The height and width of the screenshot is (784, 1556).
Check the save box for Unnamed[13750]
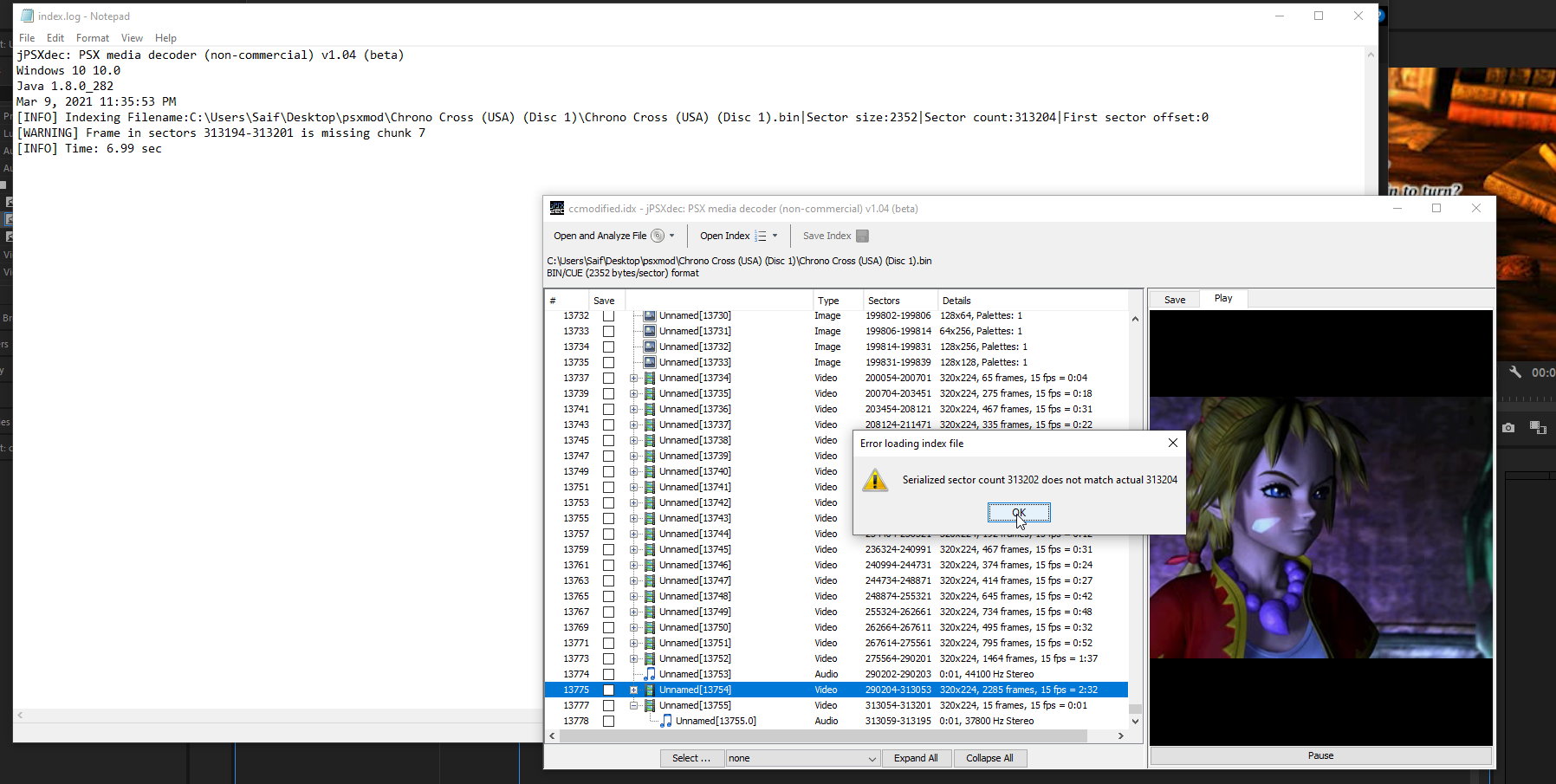pyautogui.click(x=608, y=627)
